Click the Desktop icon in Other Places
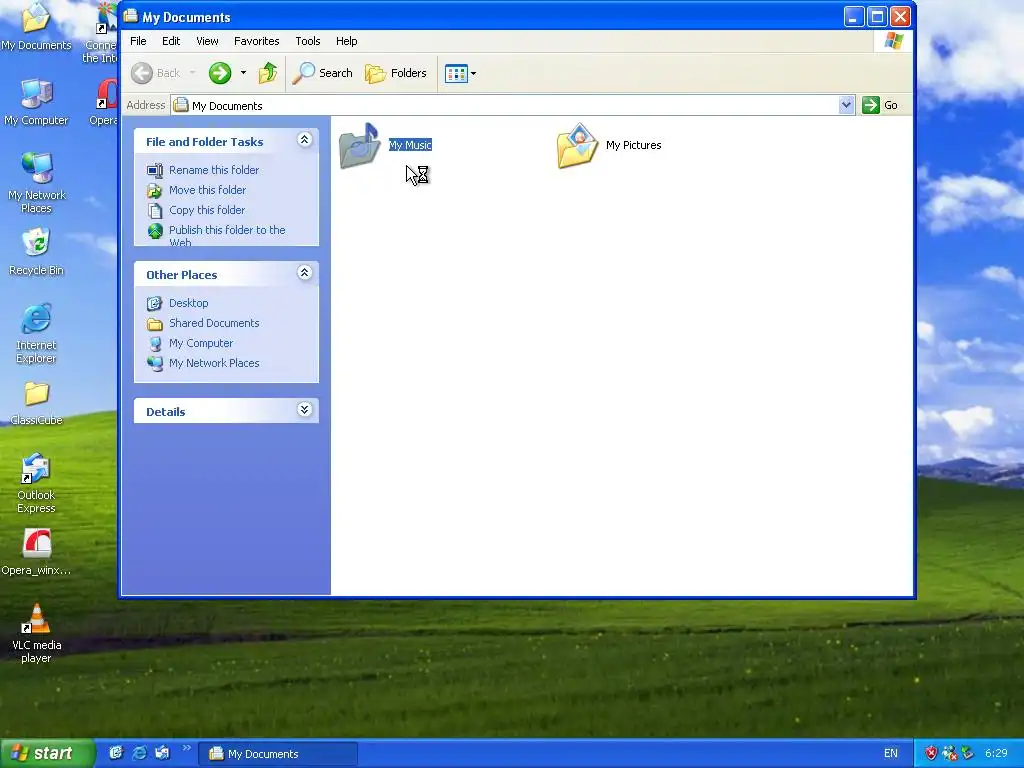The width and height of the screenshot is (1024, 768). [155, 304]
